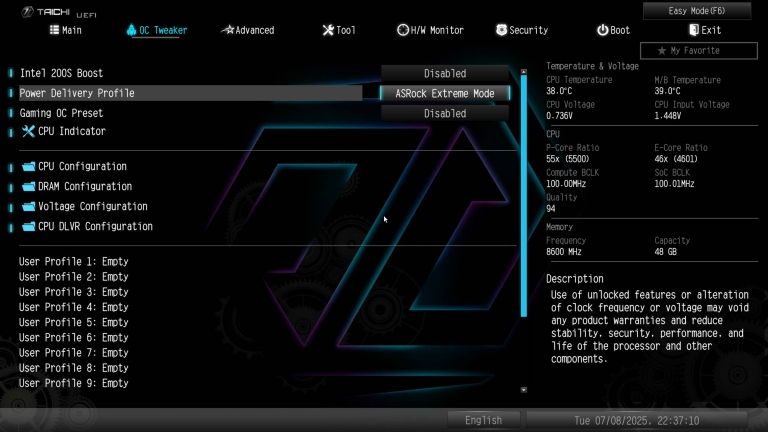Go to the H/W Monitor tab

pos(430,30)
